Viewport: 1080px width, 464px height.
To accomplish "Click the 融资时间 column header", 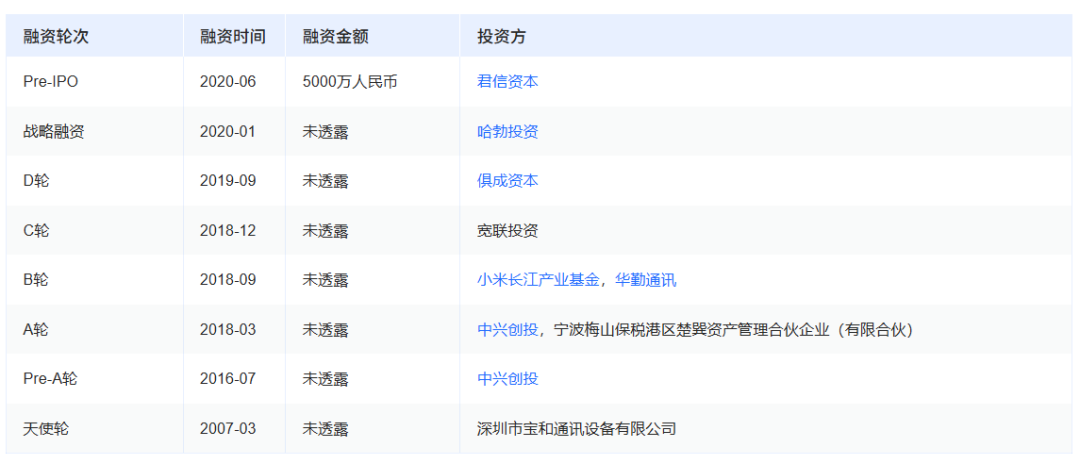I will (x=233, y=37).
